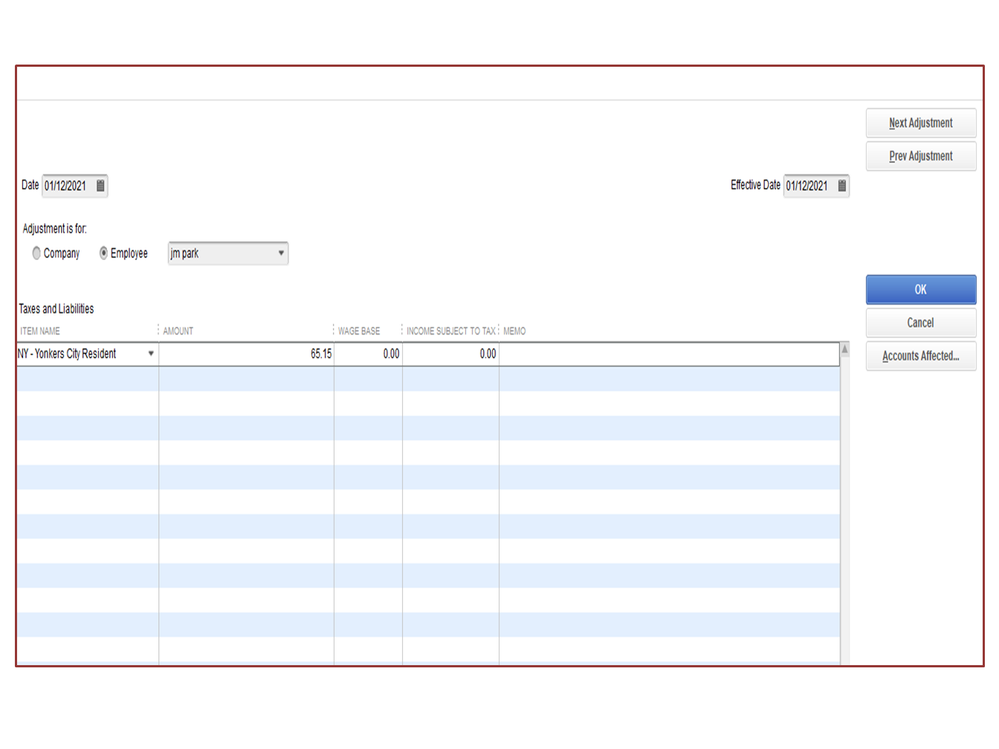Viewport: 999px width, 749px height.
Task: Click the table scrollbar up arrow
Action: coord(845,349)
